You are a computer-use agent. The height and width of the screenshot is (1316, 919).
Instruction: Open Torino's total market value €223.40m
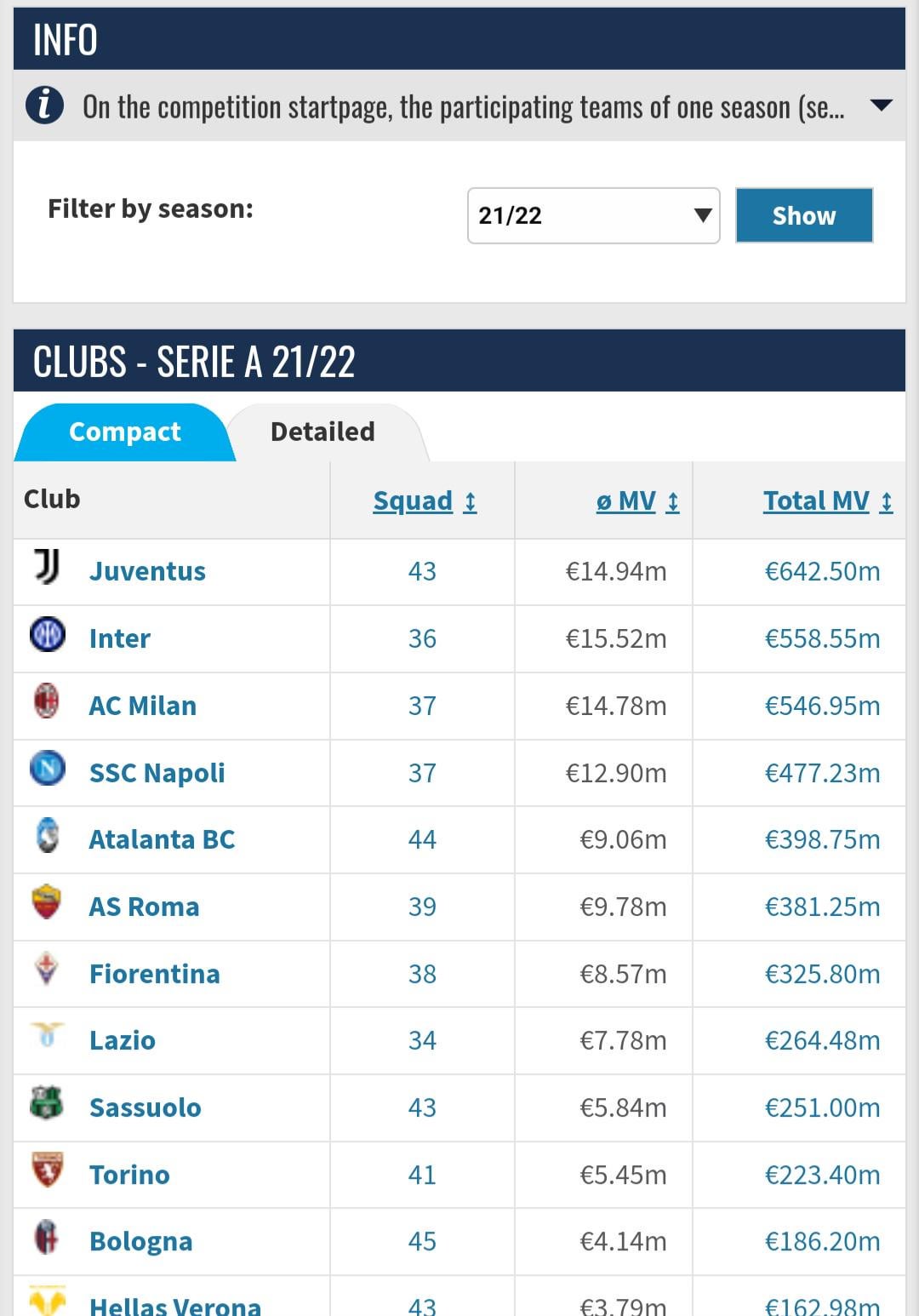(x=822, y=1175)
